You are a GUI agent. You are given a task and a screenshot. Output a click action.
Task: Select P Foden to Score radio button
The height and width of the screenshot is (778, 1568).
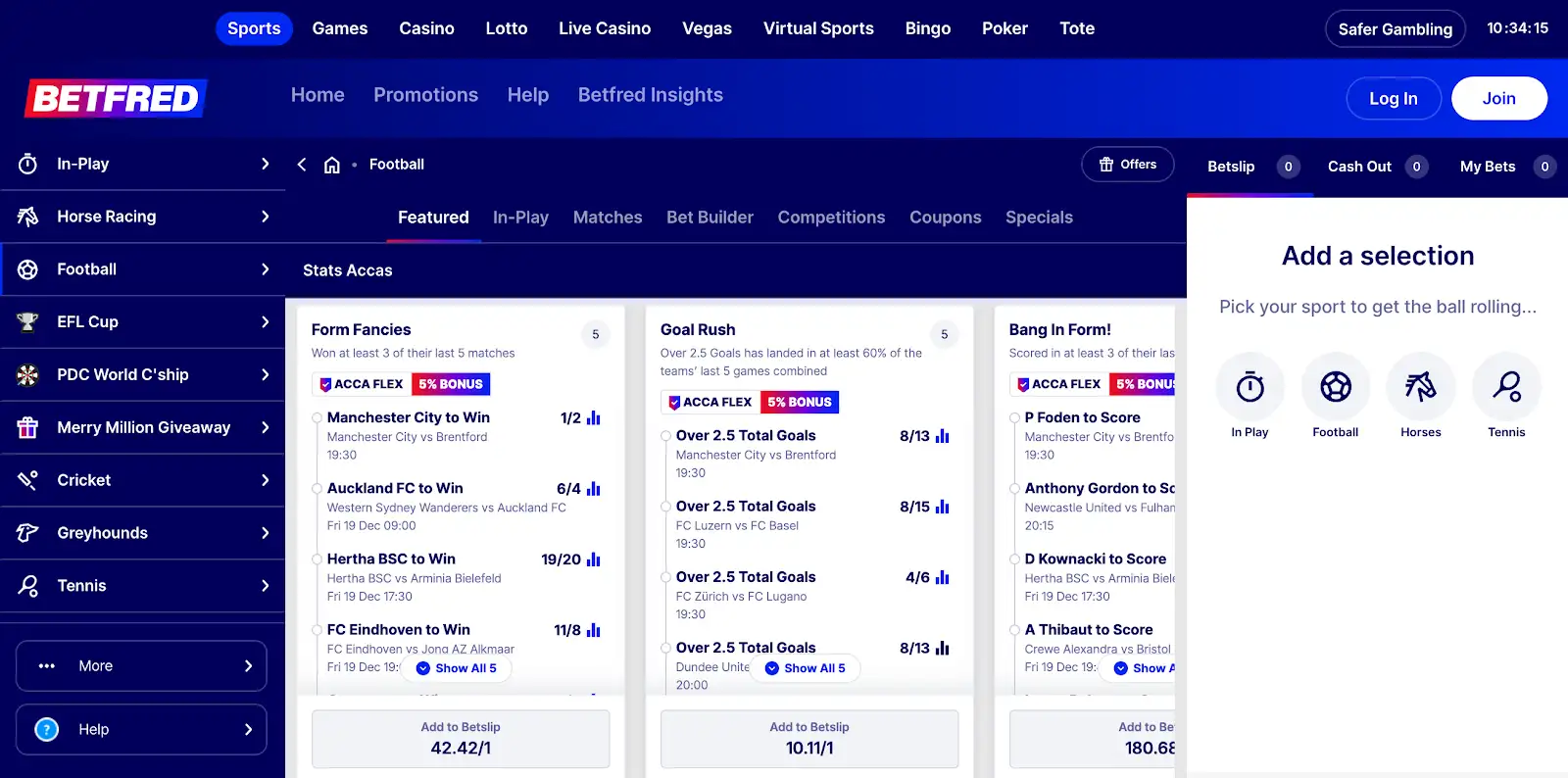tap(1015, 418)
